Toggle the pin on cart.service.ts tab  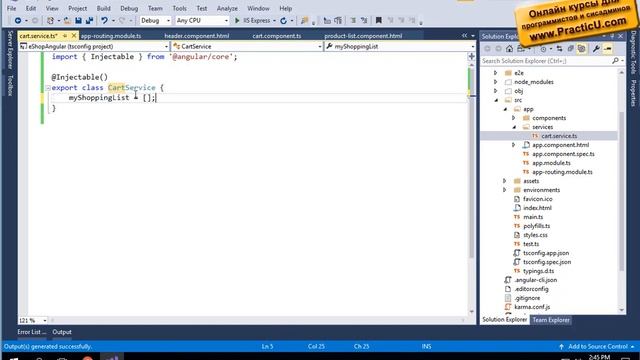click(65, 36)
